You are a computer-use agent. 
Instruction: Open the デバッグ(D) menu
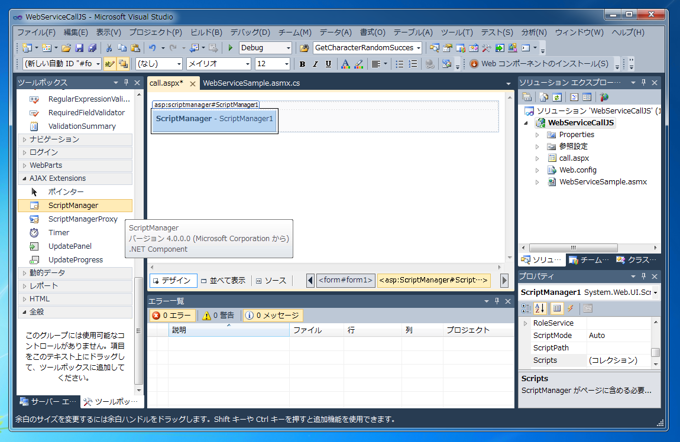tap(250, 33)
